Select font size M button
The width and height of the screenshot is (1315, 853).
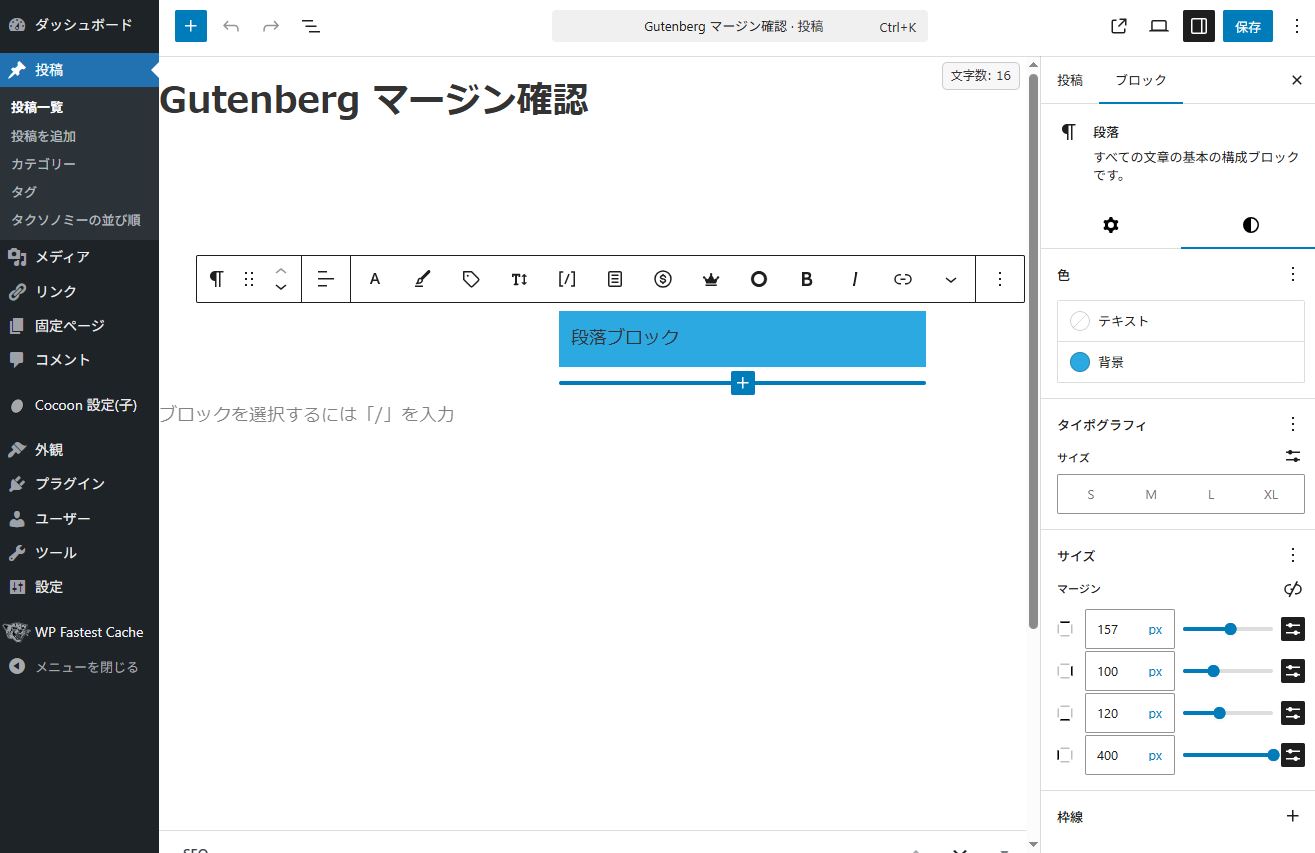[x=1151, y=494]
